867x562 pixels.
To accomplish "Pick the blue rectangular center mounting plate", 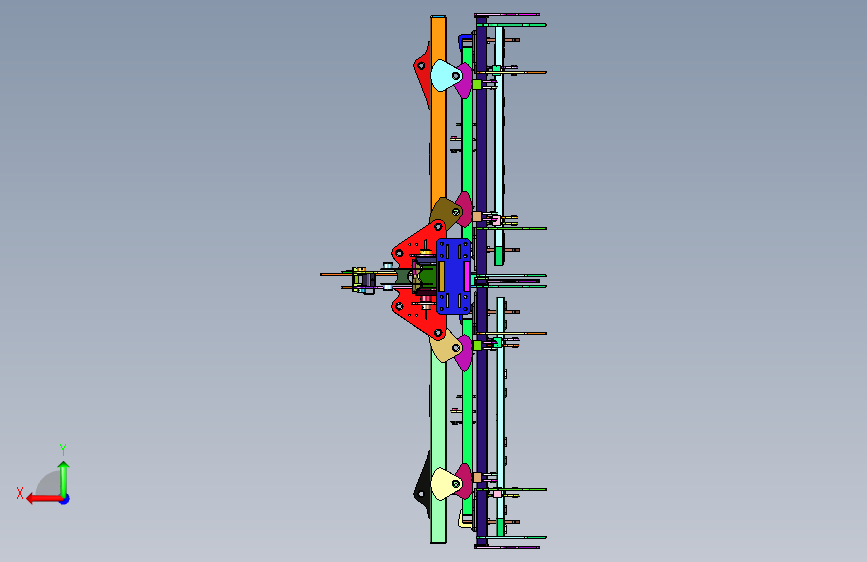I will [x=453, y=276].
